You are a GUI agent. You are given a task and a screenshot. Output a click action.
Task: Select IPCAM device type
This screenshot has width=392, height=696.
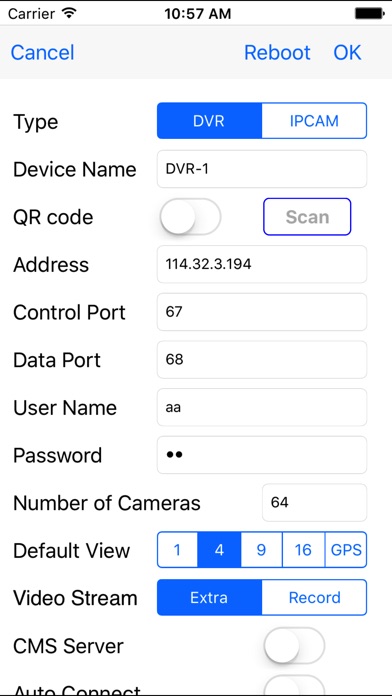click(314, 121)
